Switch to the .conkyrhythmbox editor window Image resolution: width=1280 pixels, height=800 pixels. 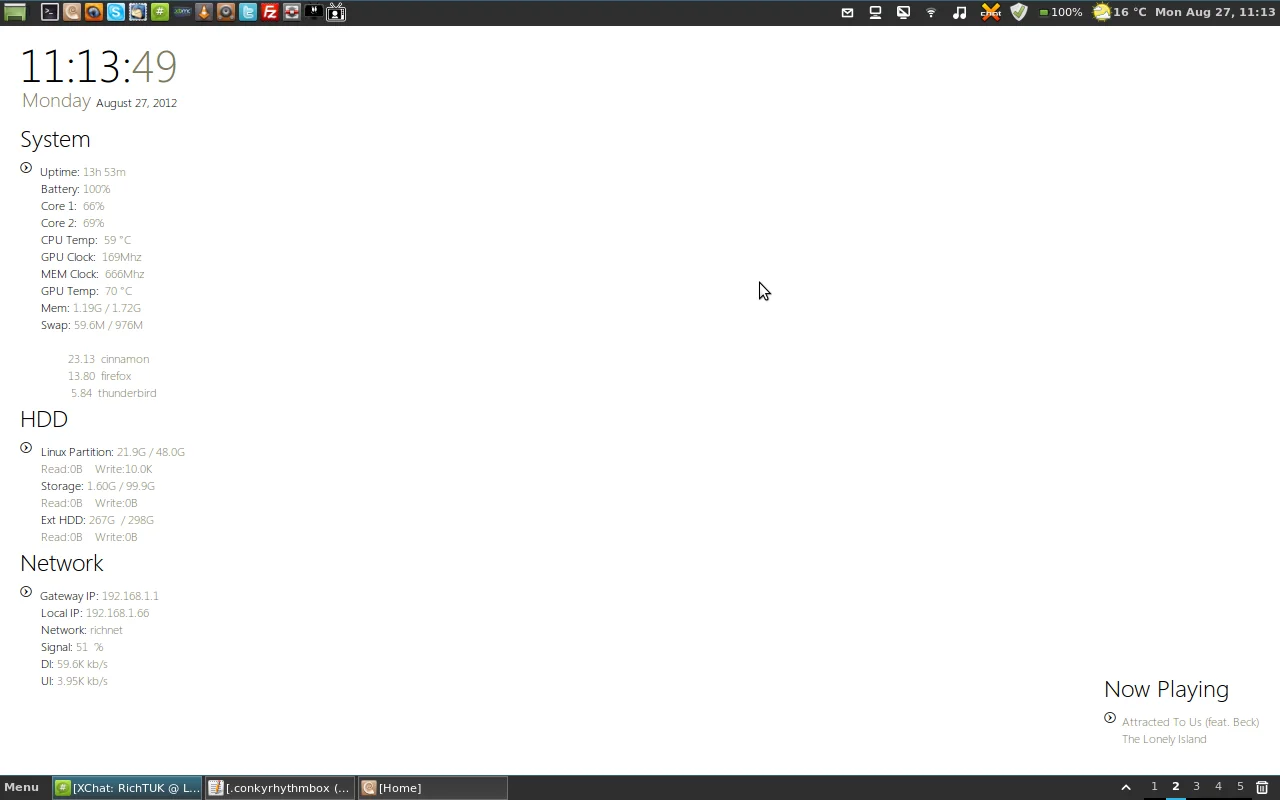[x=280, y=788]
